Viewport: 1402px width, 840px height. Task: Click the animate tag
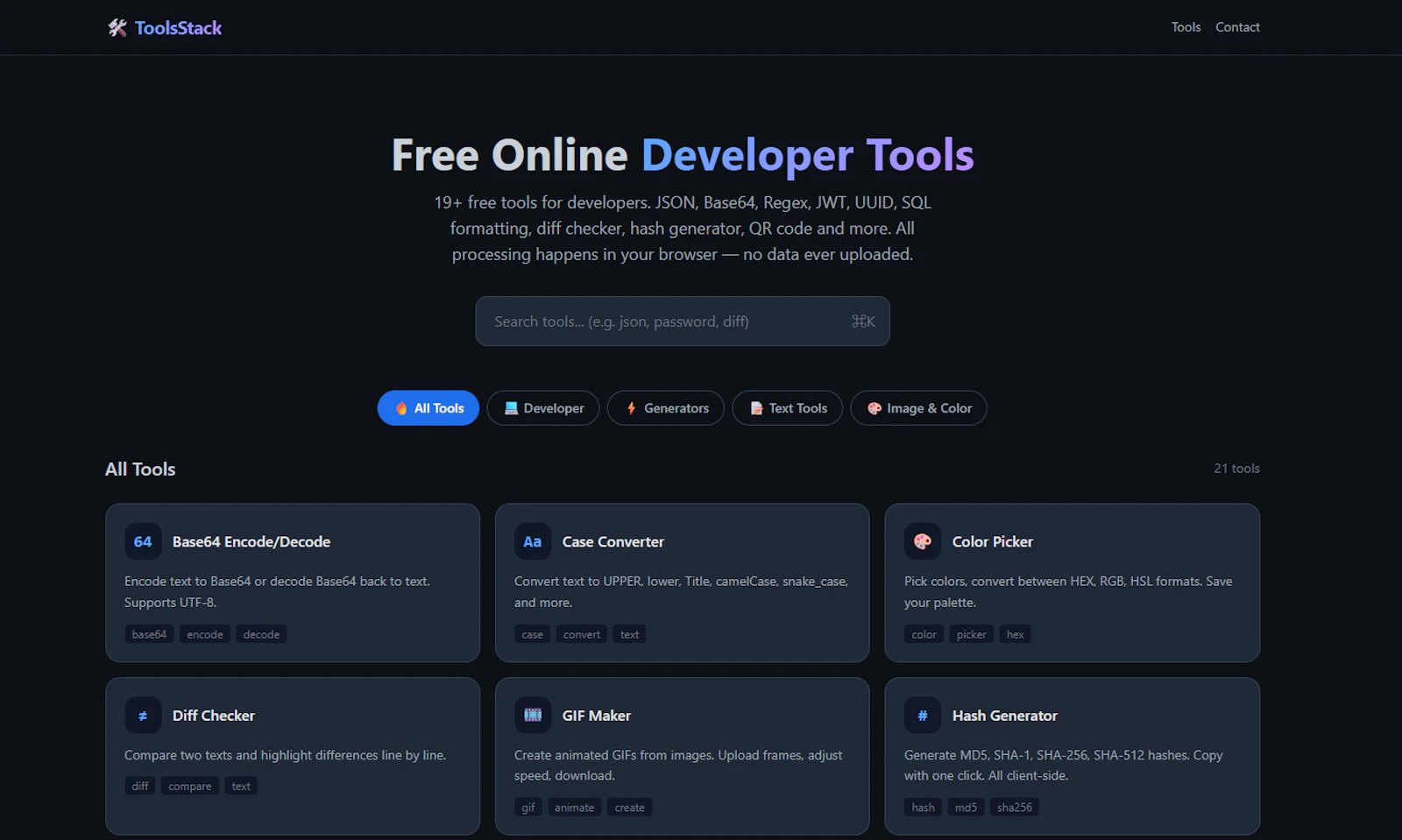575,808
